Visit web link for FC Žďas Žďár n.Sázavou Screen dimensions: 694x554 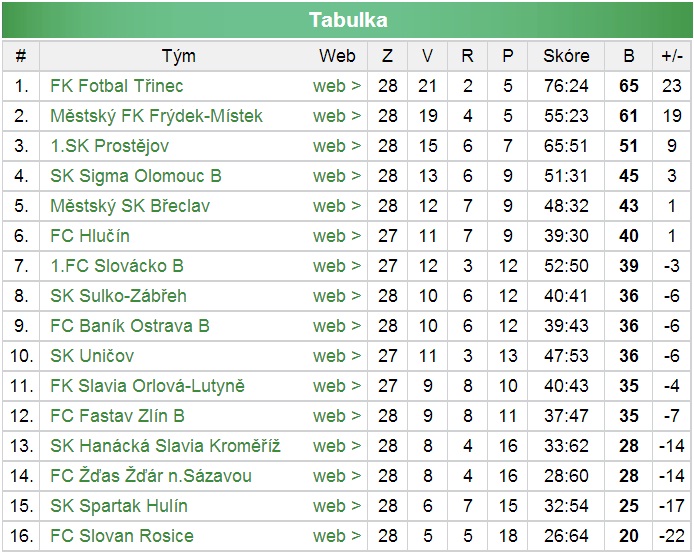point(337,476)
